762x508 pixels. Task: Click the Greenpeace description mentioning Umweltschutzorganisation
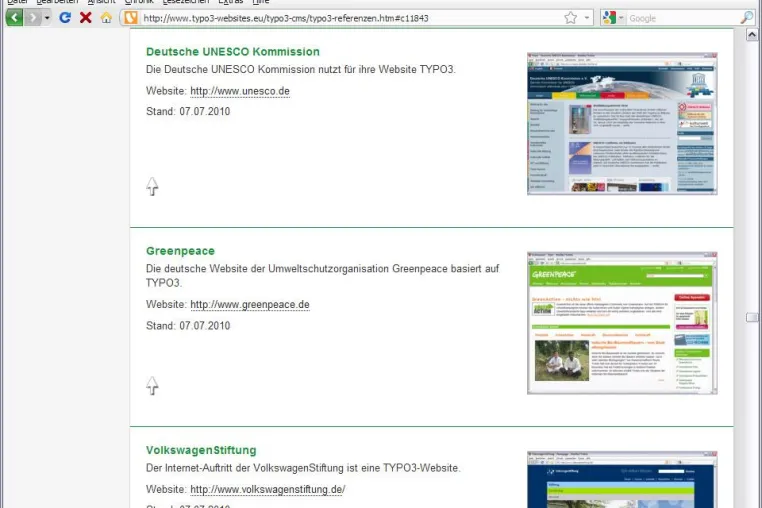[x=323, y=276]
